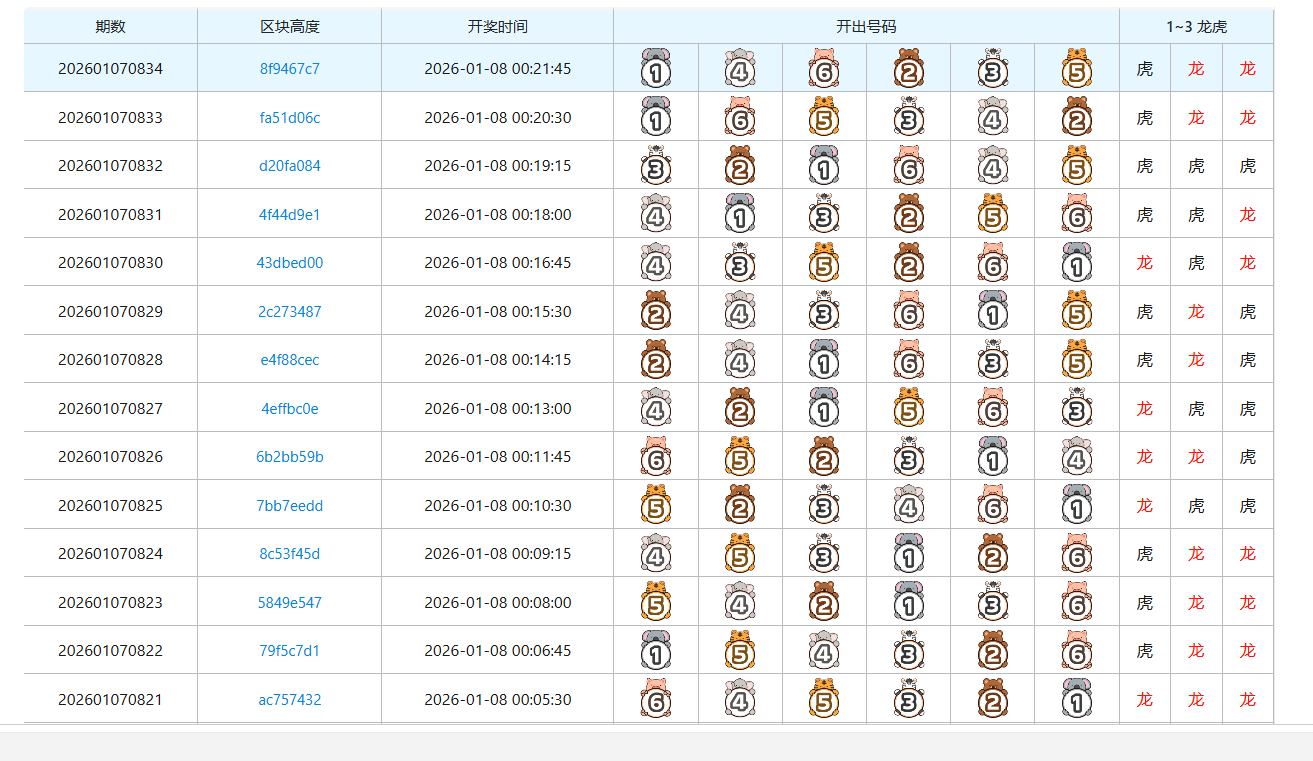Click the 1~3 龙虎 column header
Image resolution: width=1313 pixels, height=761 pixels.
(1196, 27)
